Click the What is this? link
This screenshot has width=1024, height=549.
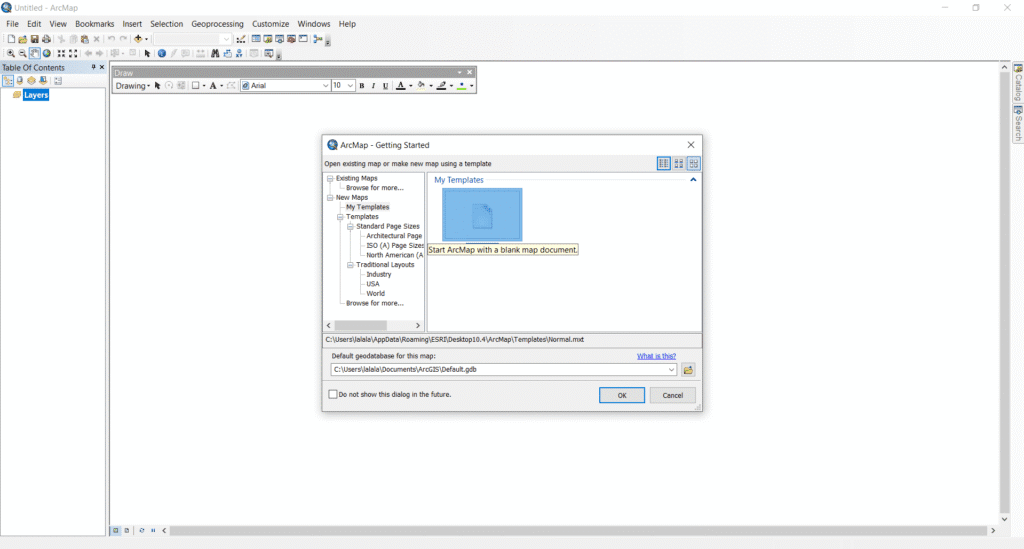(x=656, y=356)
